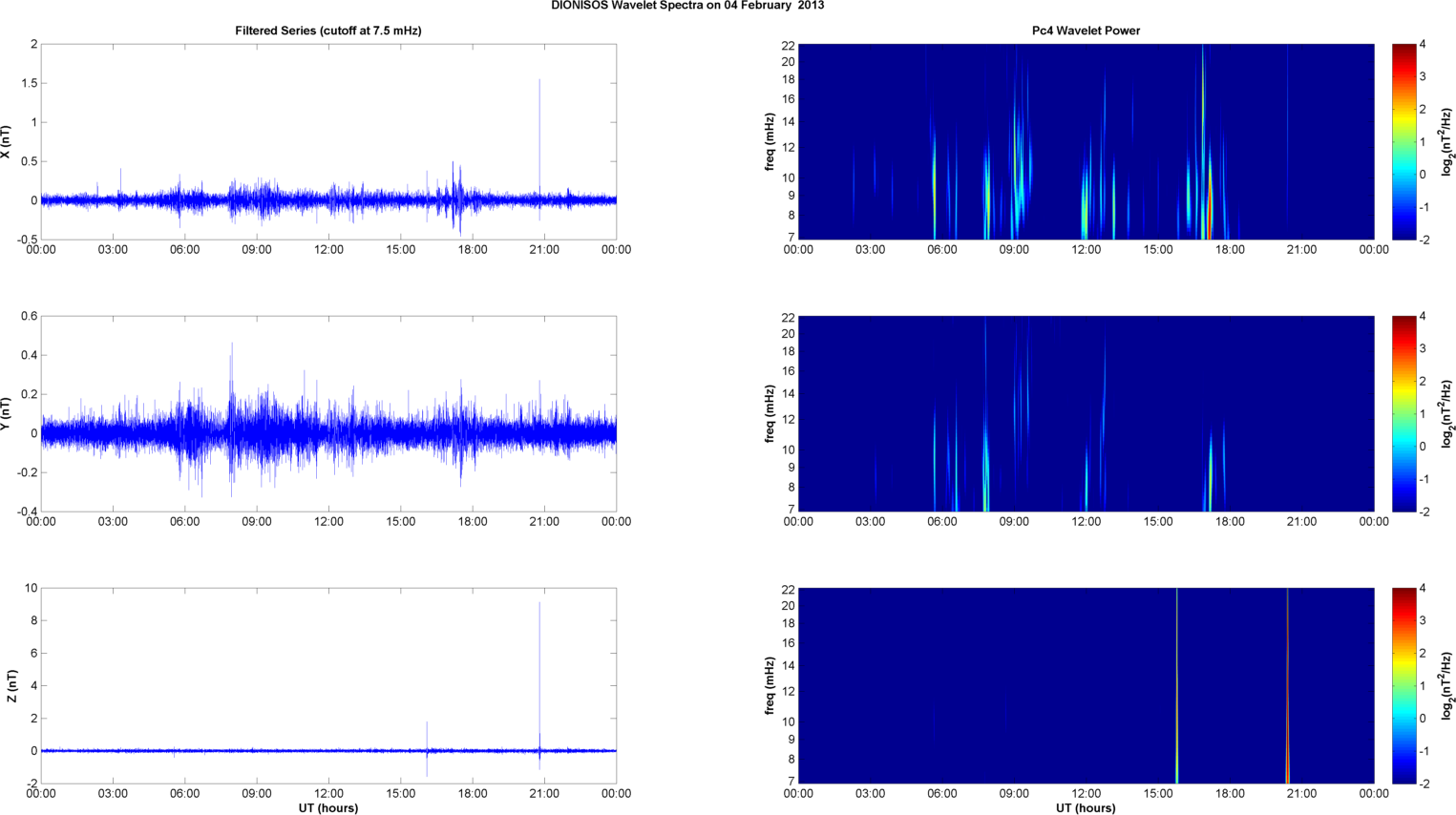The image size is (1456, 815).
Task: Click the X (nT) axis label
Action: click(7, 141)
